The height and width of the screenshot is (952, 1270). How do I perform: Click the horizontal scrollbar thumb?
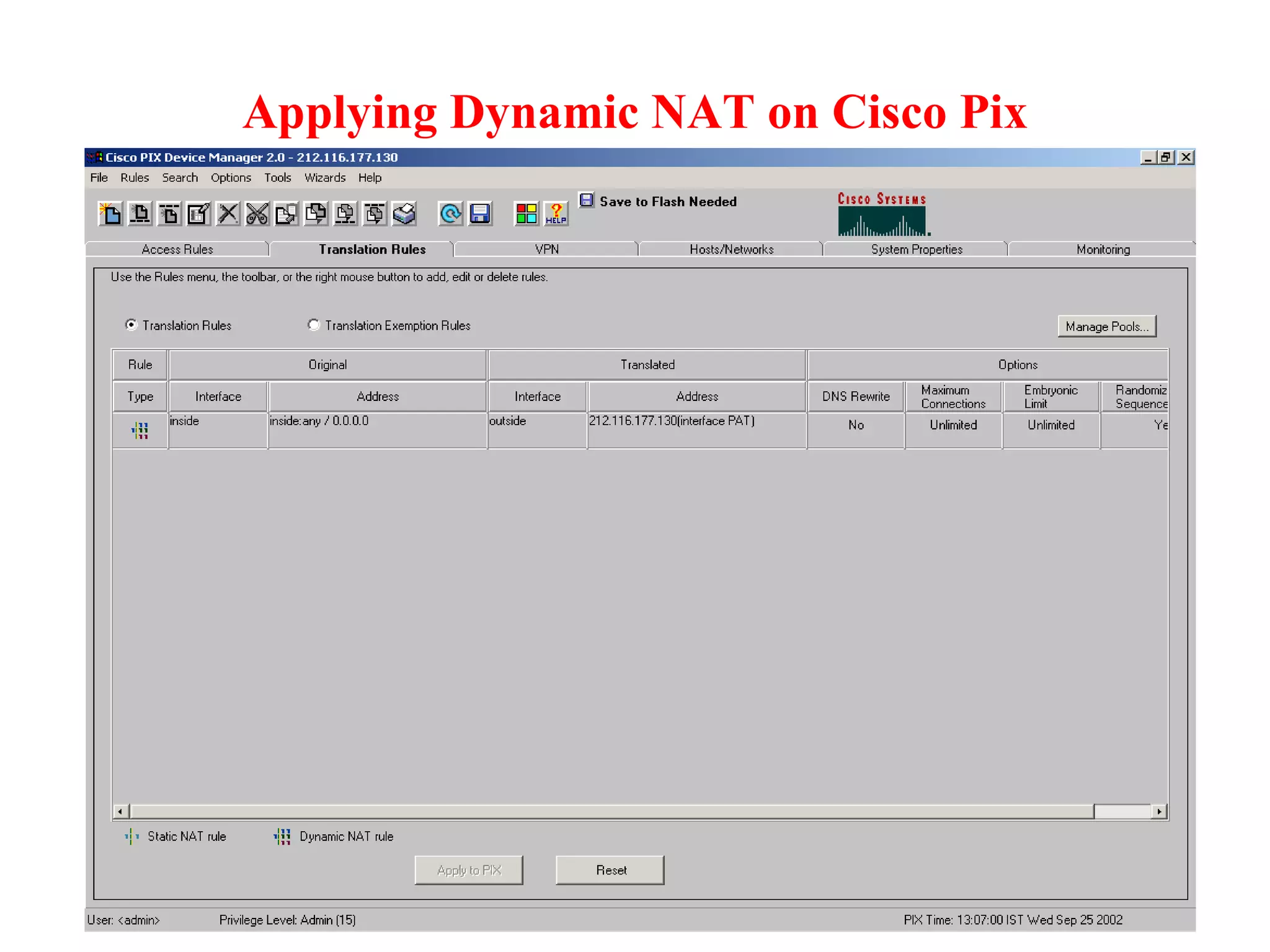click(x=611, y=811)
